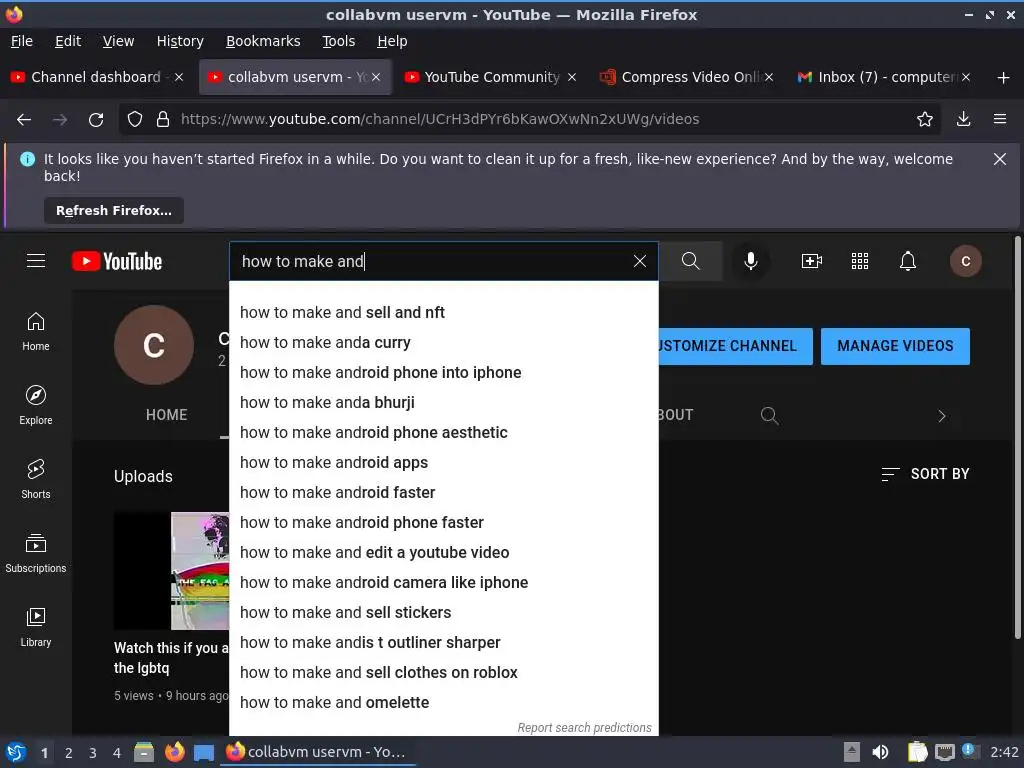Choose 'android phone into iphone' suggestion
The image size is (1024, 768).
click(x=443, y=373)
